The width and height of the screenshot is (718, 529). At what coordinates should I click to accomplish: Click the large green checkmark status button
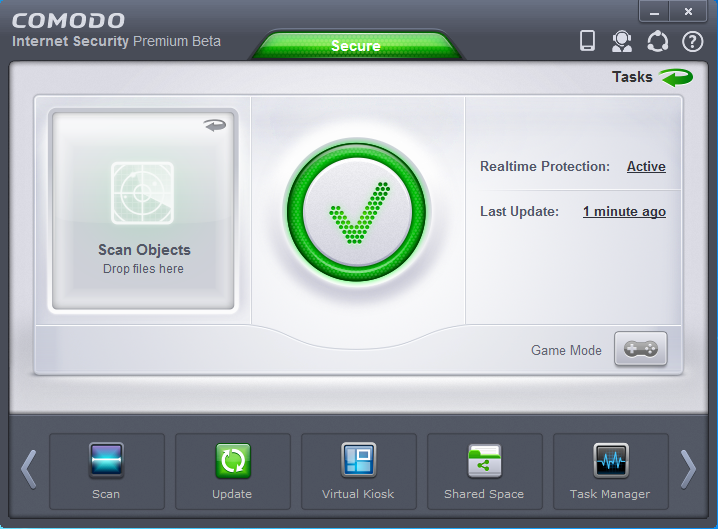click(x=357, y=212)
